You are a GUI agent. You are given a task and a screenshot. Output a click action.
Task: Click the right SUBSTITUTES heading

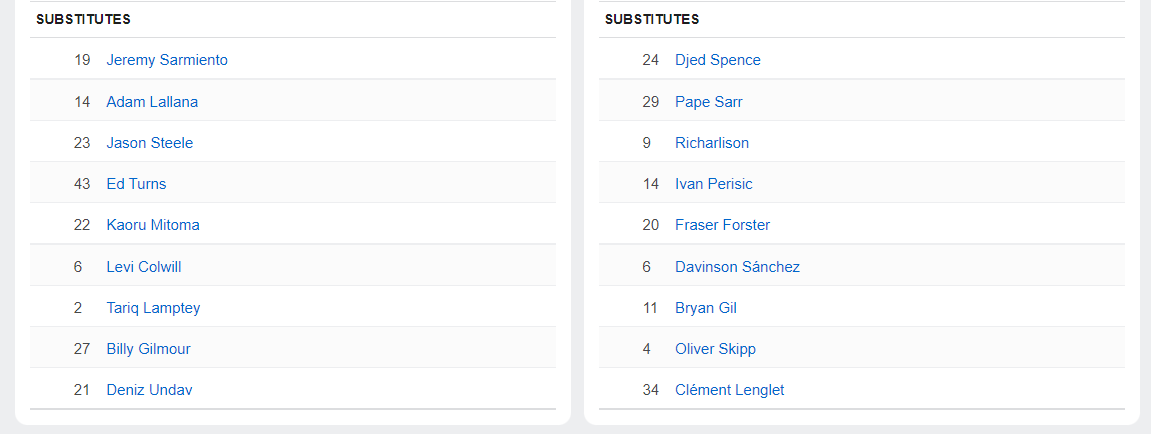pos(652,19)
